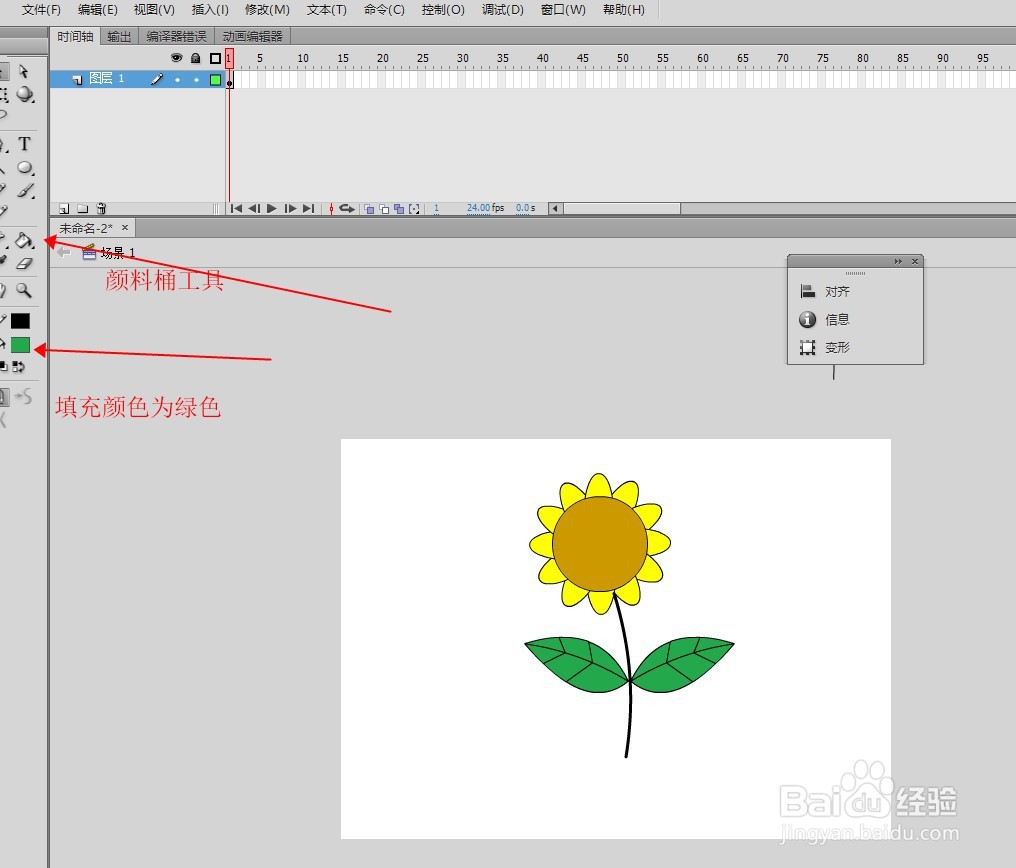
Task: Select the Zoom magnifier tool
Action: (x=24, y=291)
